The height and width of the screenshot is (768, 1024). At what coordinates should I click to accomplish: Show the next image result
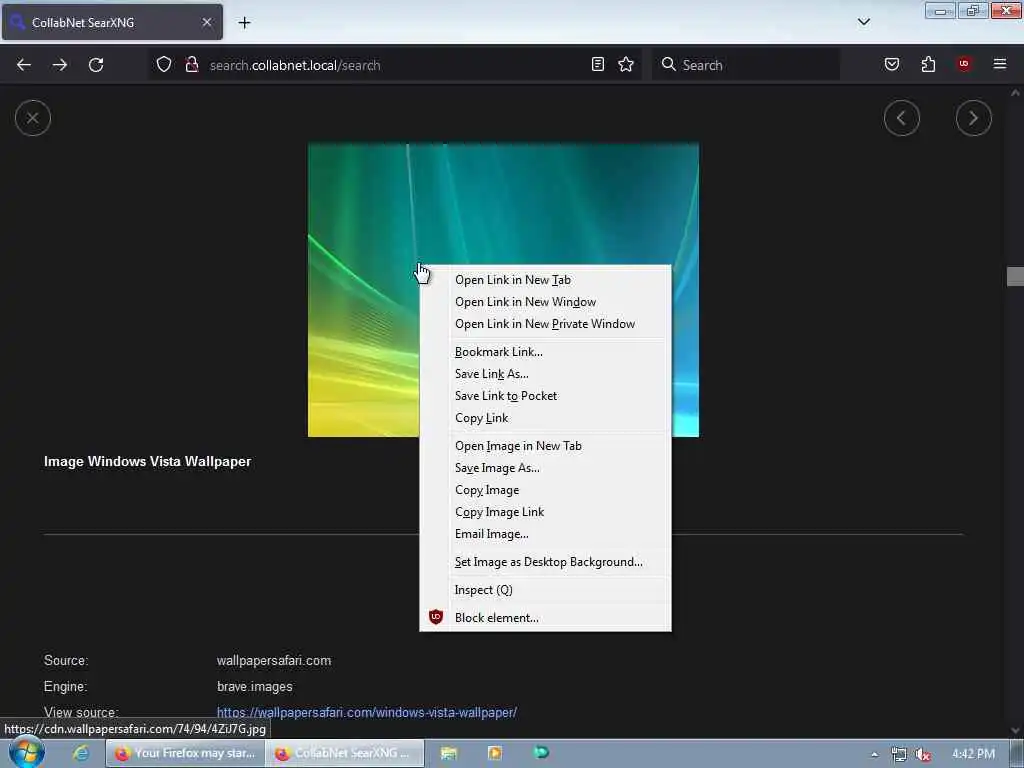pos(974,118)
